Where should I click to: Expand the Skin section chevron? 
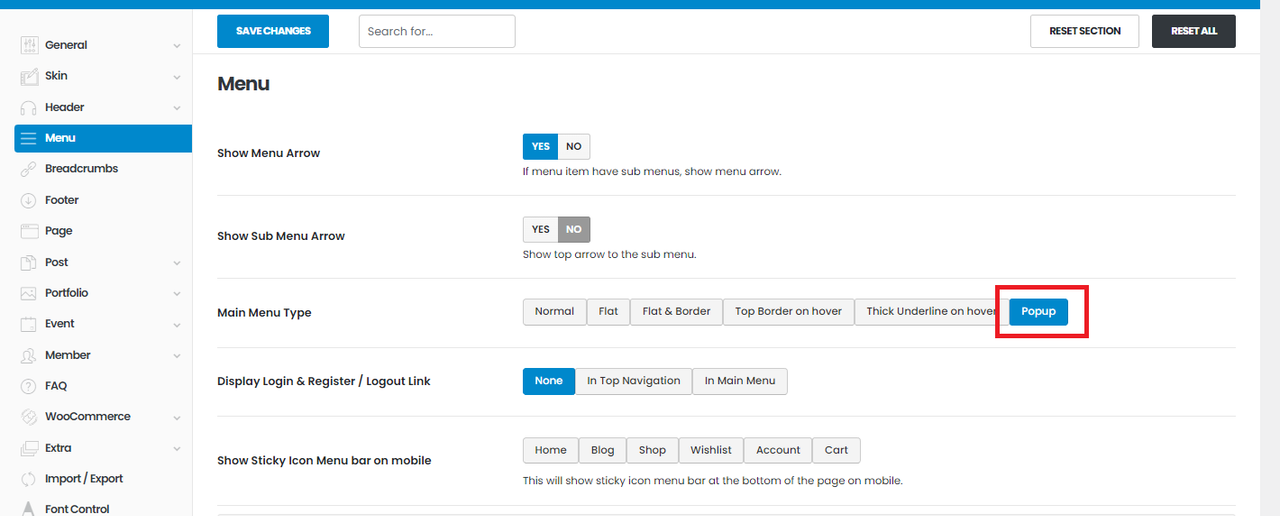pyautogui.click(x=177, y=77)
